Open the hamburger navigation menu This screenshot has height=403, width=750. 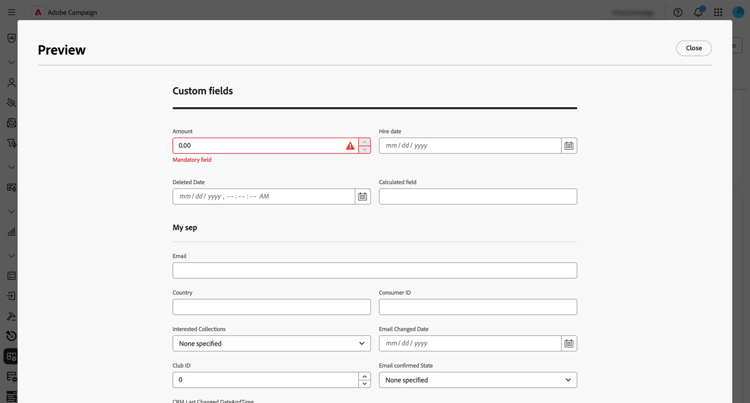click(x=12, y=13)
